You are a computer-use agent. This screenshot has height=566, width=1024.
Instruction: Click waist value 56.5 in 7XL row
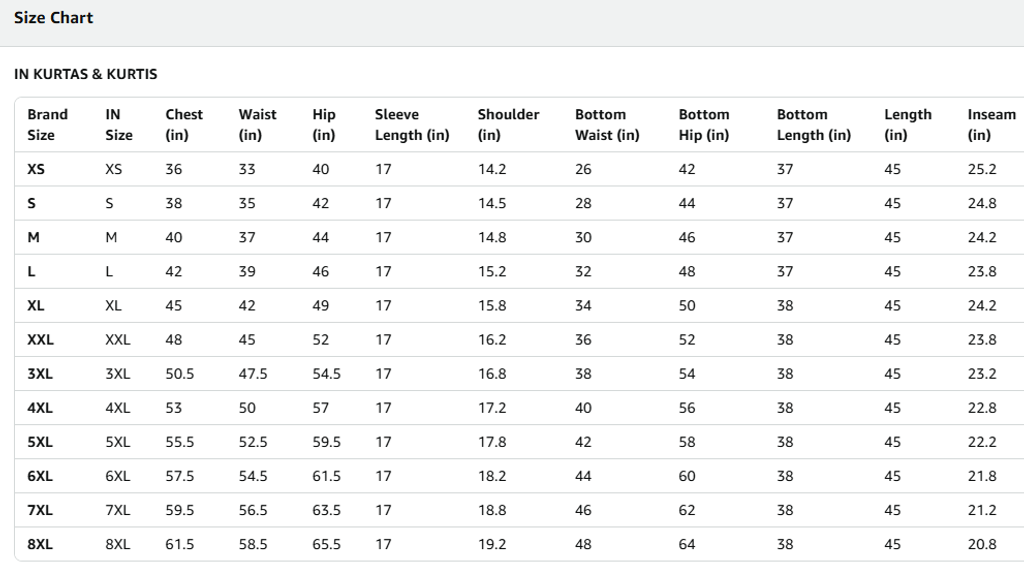[x=253, y=510]
